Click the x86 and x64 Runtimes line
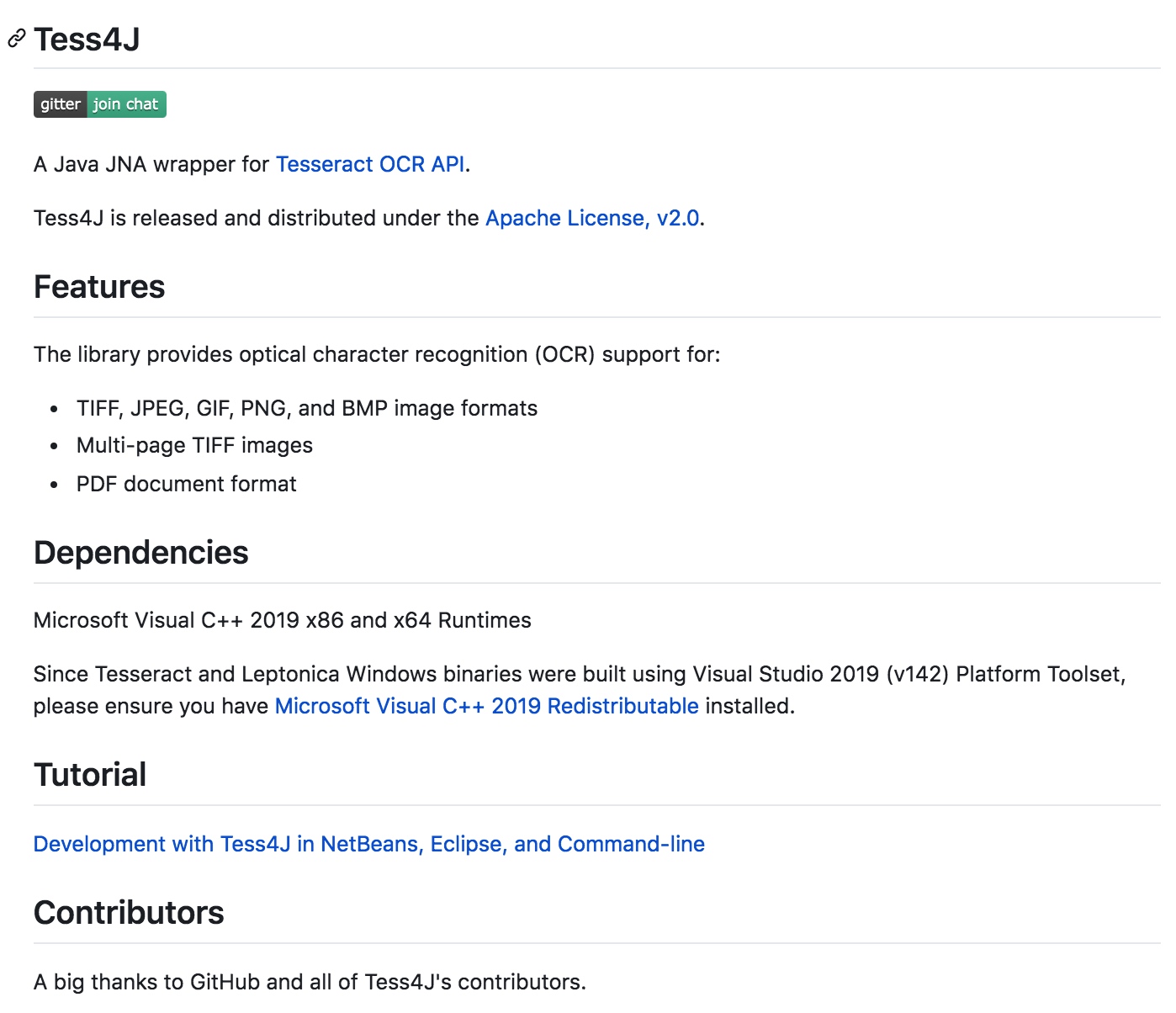Screen dimensions: 1176x1013 [x=282, y=620]
